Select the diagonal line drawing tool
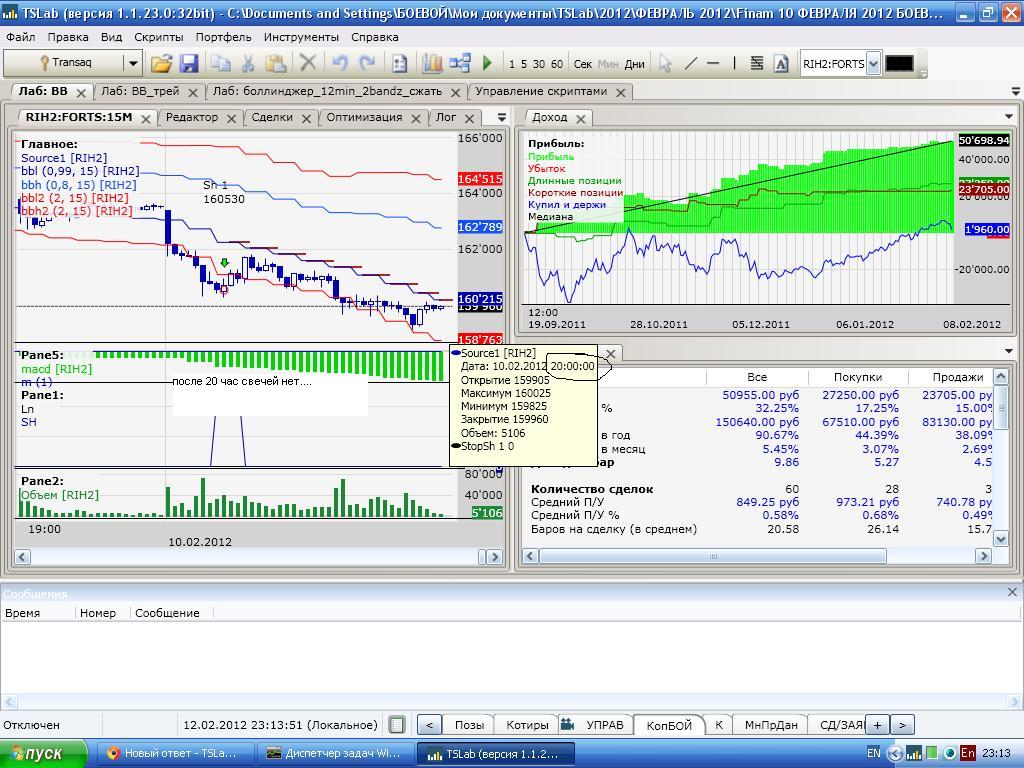This screenshot has height=768, width=1024. (690, 63)
